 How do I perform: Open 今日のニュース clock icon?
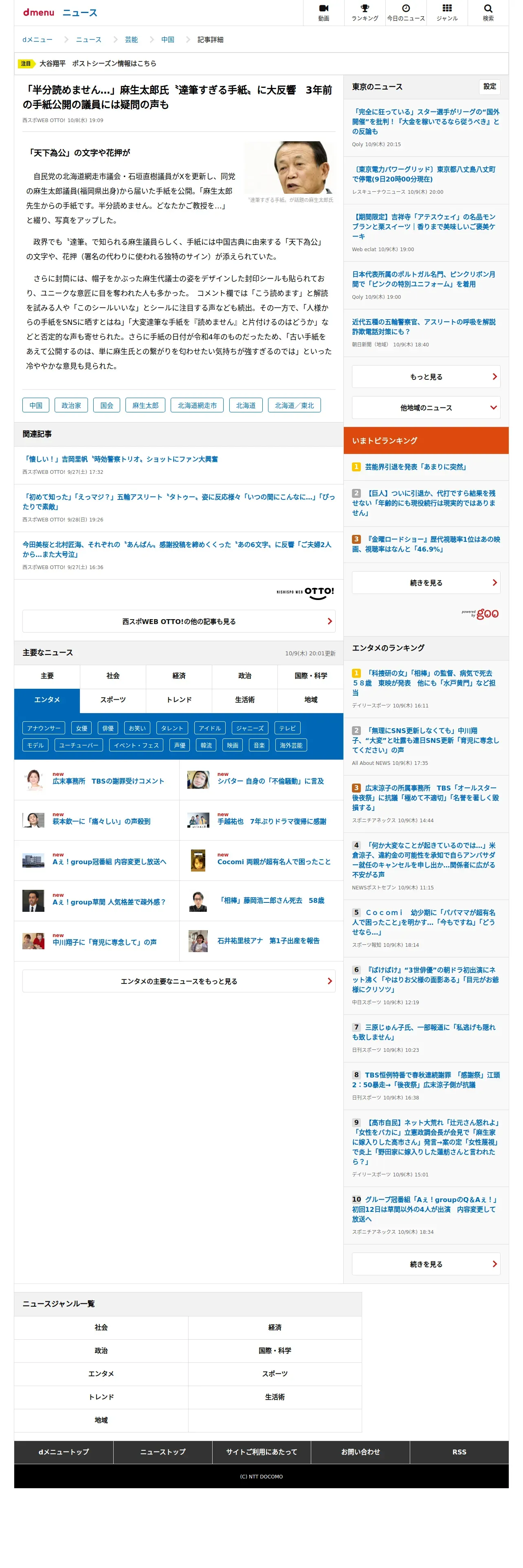click(406, 12)
